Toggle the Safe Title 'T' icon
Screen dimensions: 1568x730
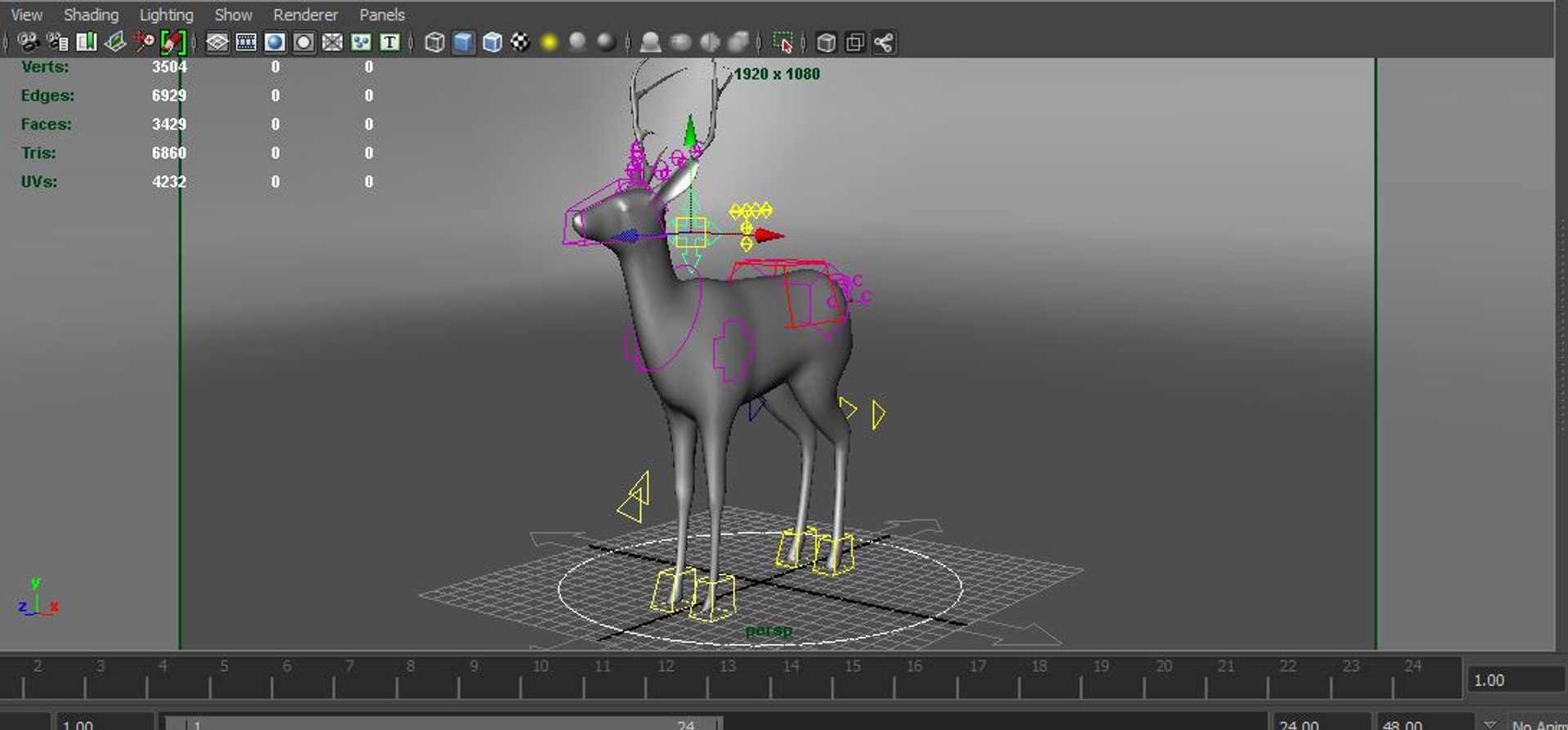pyautogui.click(x=390, y=42)
